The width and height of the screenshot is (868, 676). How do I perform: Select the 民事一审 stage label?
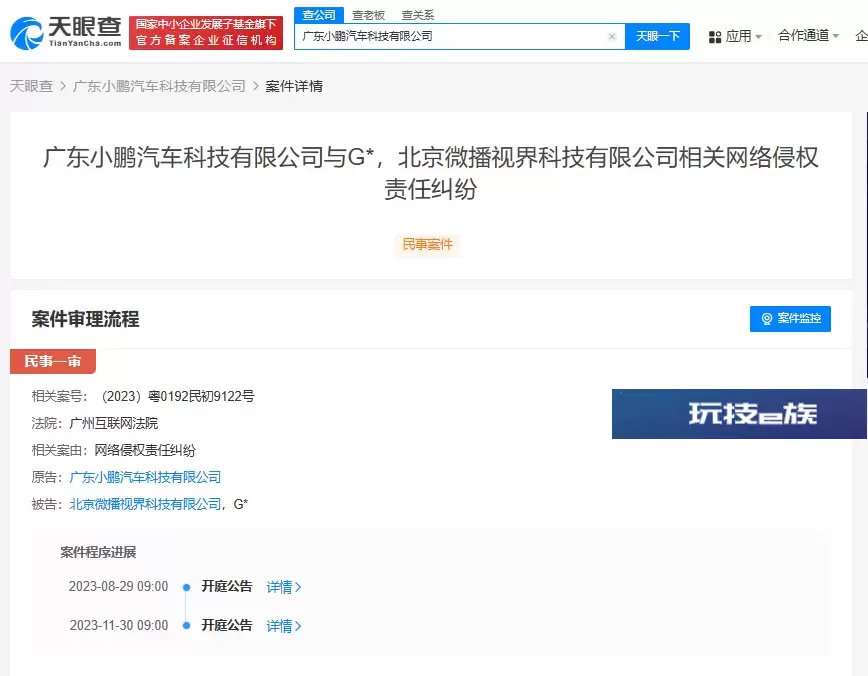(x=53, y=362)
